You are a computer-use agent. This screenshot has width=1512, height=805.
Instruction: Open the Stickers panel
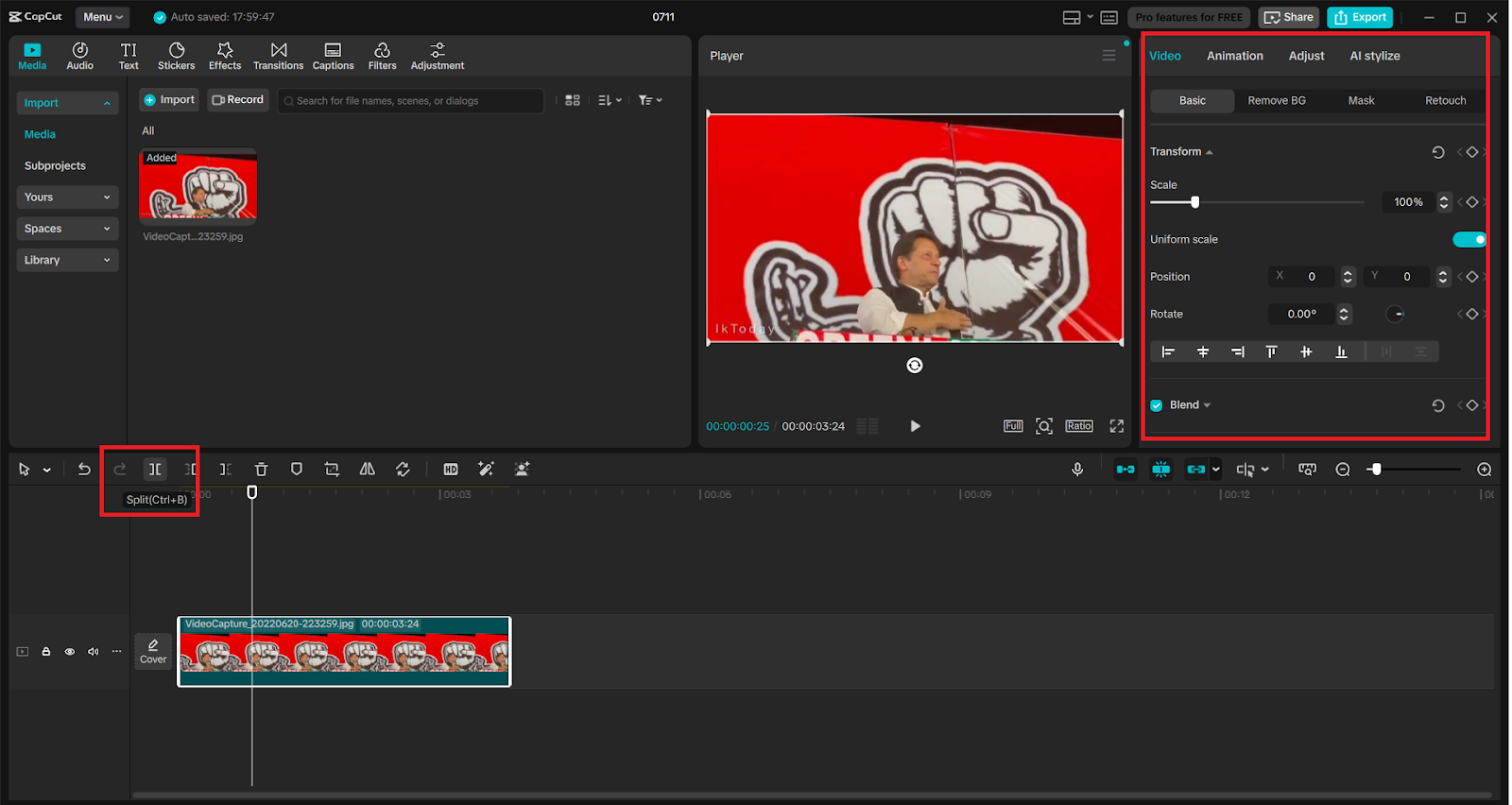coord(176,56)
